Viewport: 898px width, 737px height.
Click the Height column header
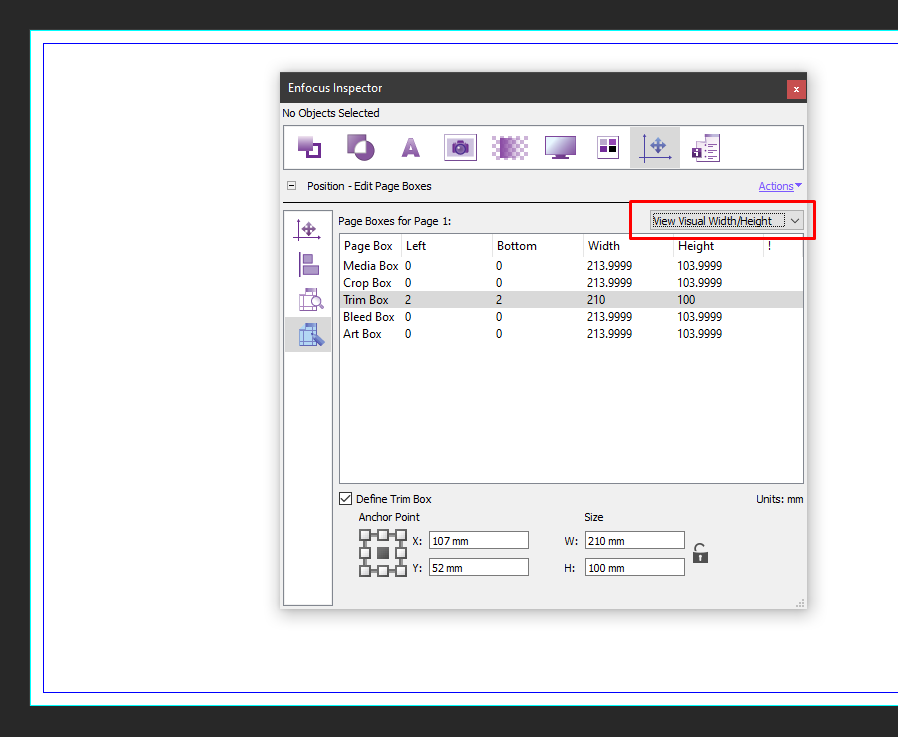pyautogui.click(x=719, y=246)
